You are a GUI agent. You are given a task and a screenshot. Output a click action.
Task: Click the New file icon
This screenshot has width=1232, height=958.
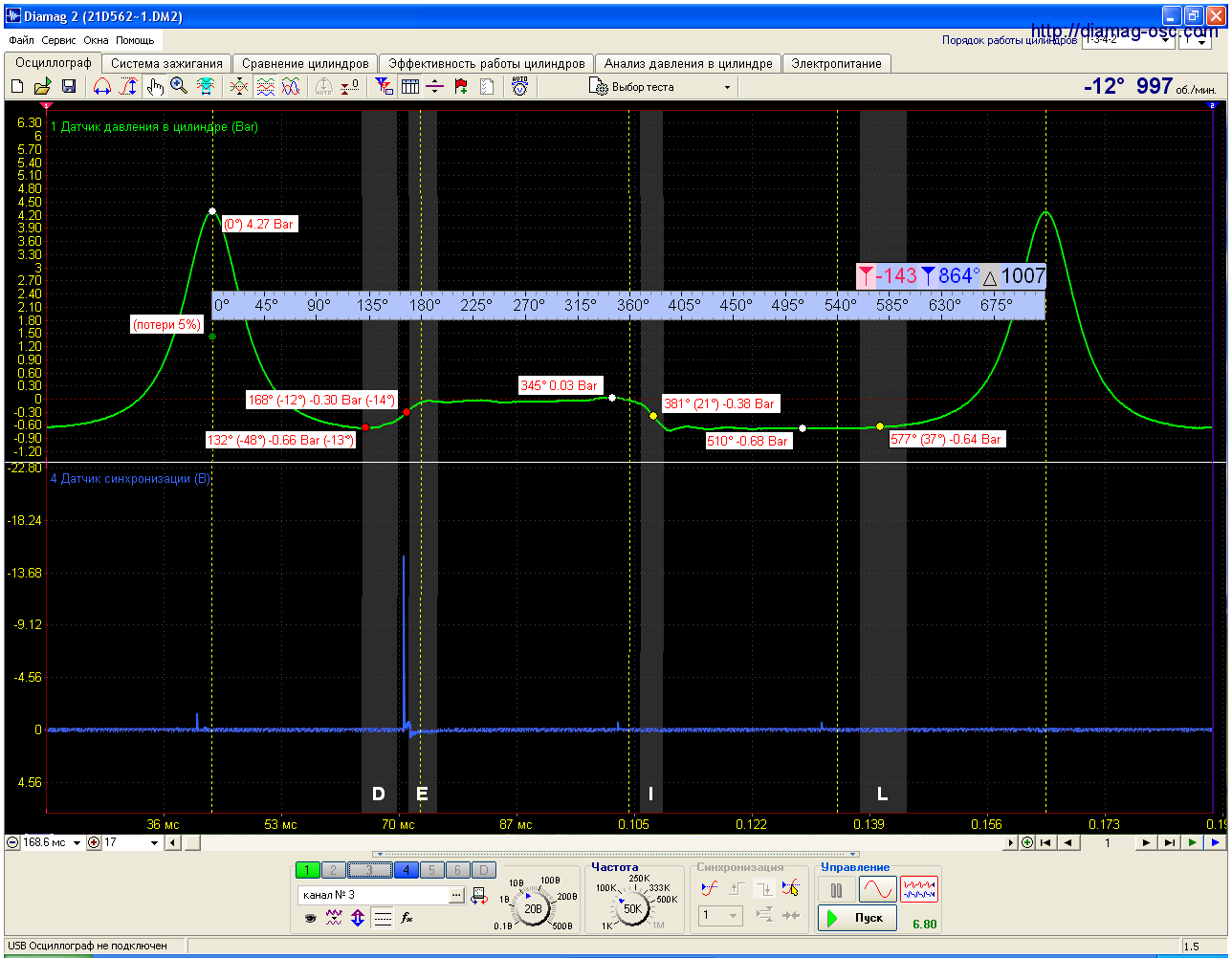pos(17,87)
